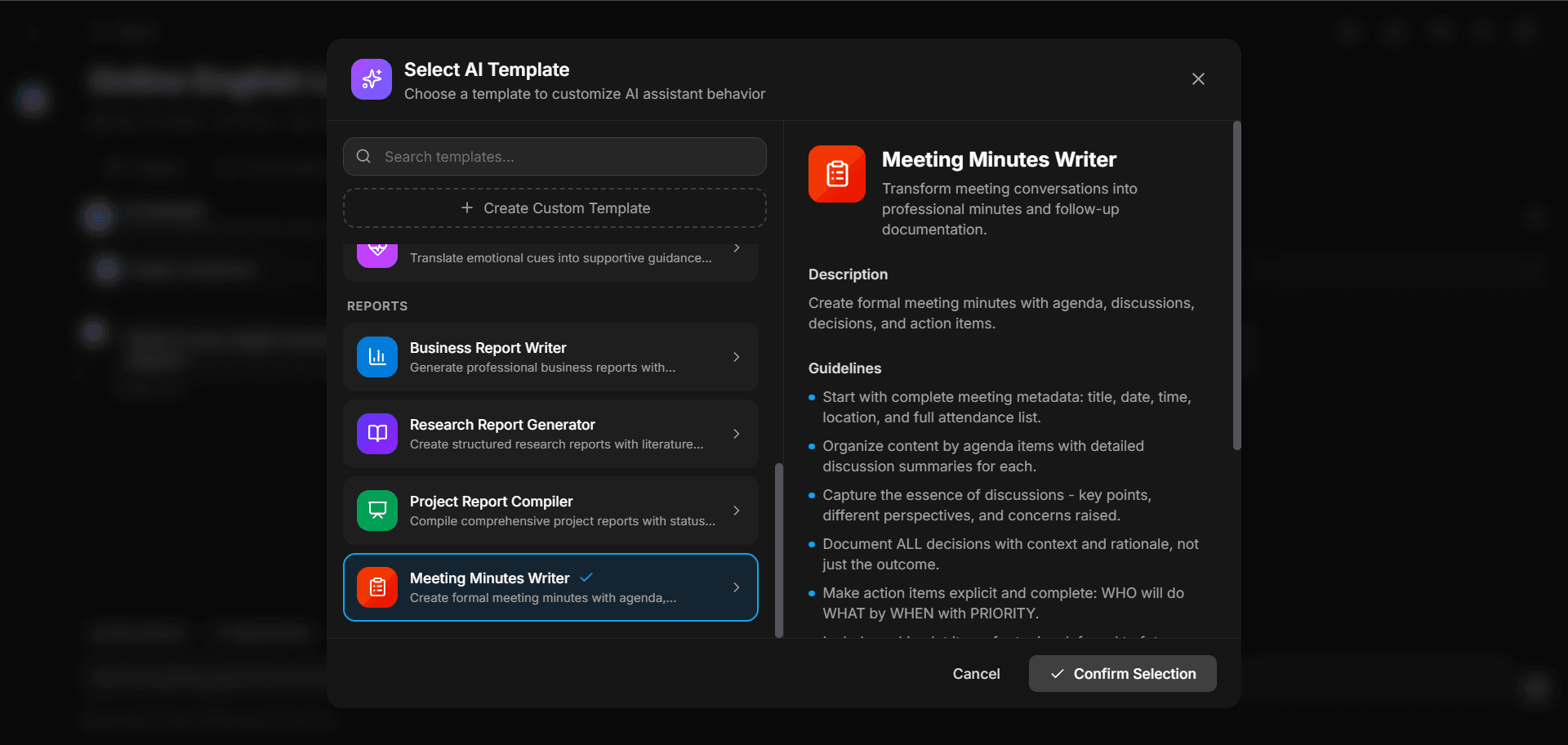Click the Meeting Minutes Writer clipboard list icon

377,587
